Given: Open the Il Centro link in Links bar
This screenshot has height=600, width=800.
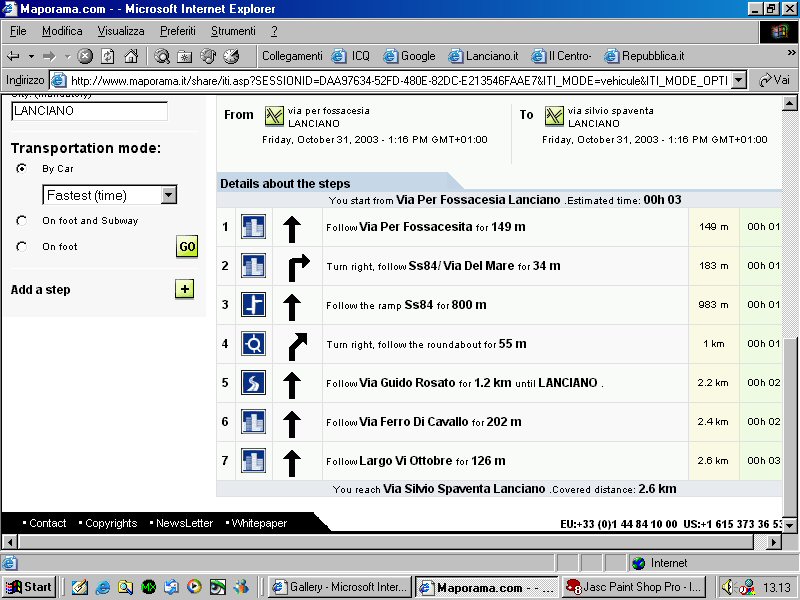Looking at the screenshot, I should [x=561, y=56].
